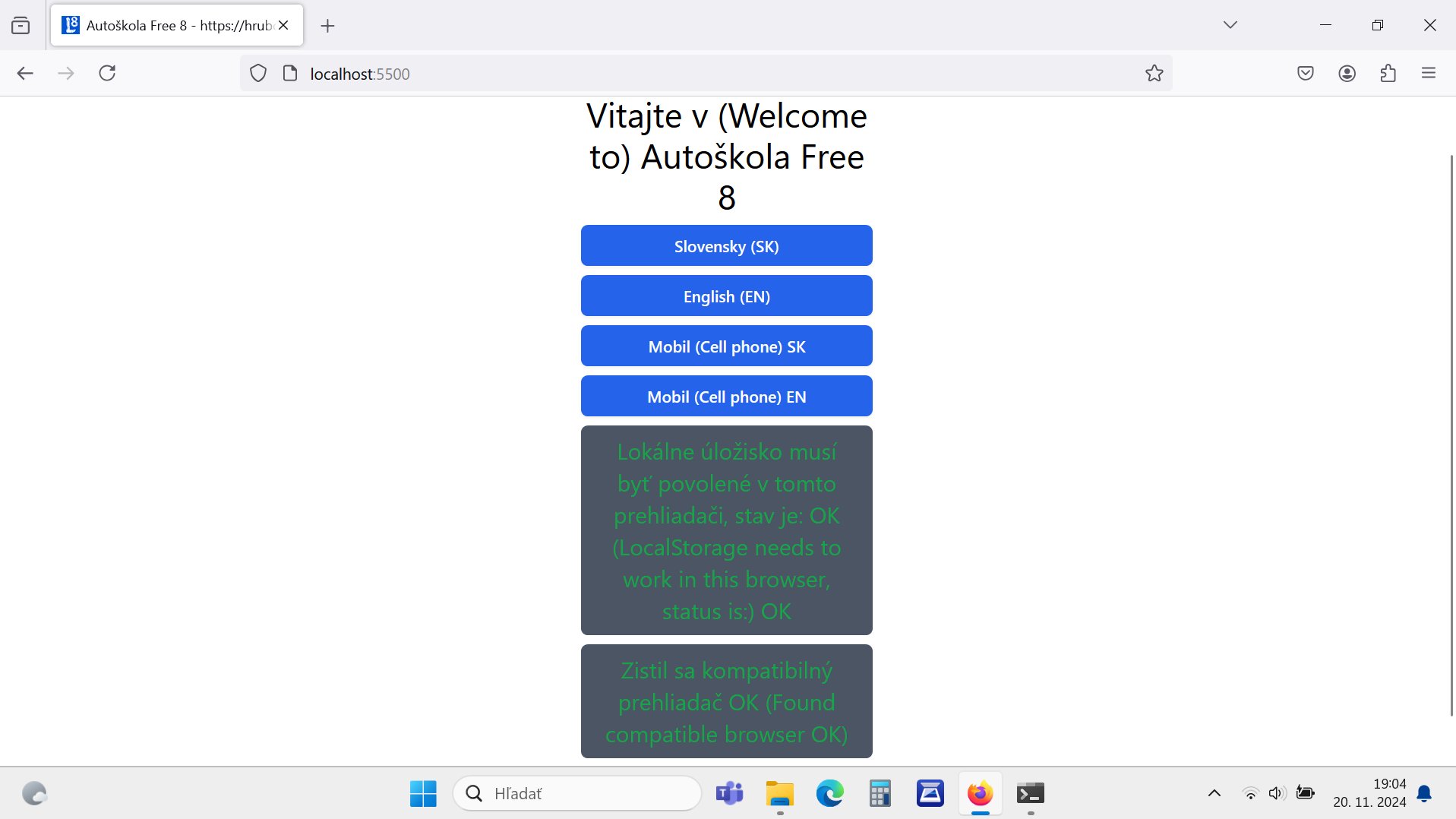Screen dimensions: 1456x819
Task: Launch Calculator from the taskbar
Action: [x=880, y=793]
